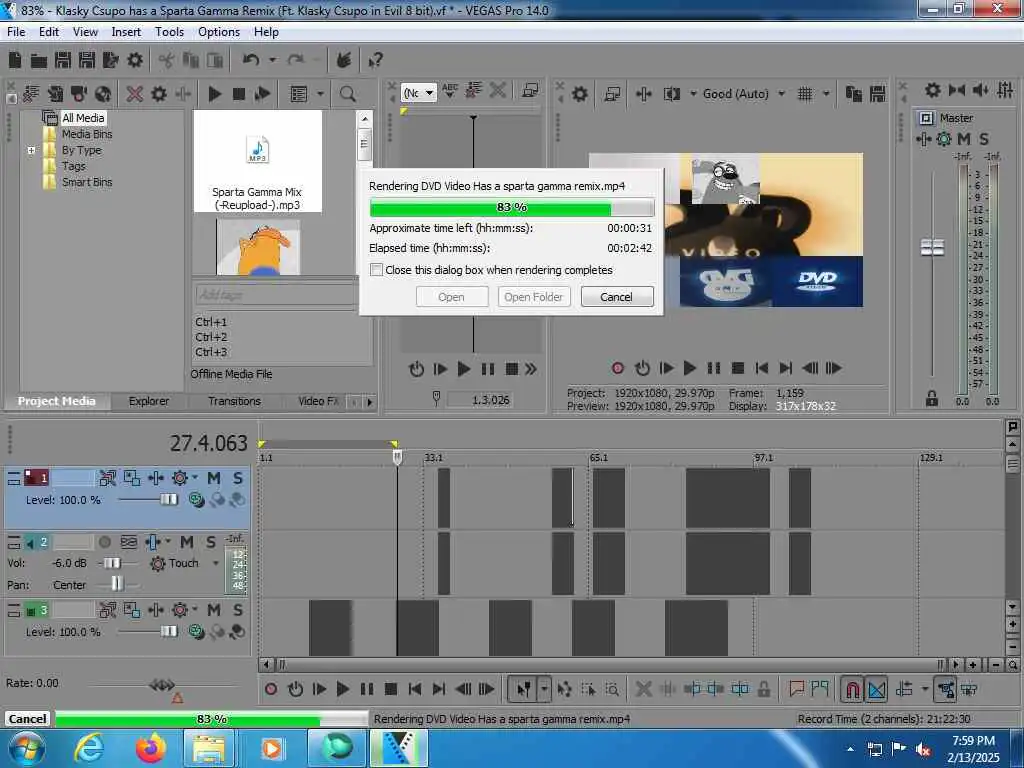This screenshot has width=1024, height=768.
Task: Open the Touch automation mode dropdown
Action: coord(216,563)
